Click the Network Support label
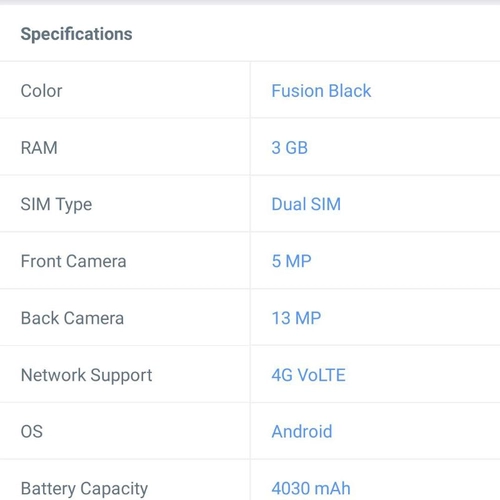This screenshot has height=500, width=500. (86, 376)
